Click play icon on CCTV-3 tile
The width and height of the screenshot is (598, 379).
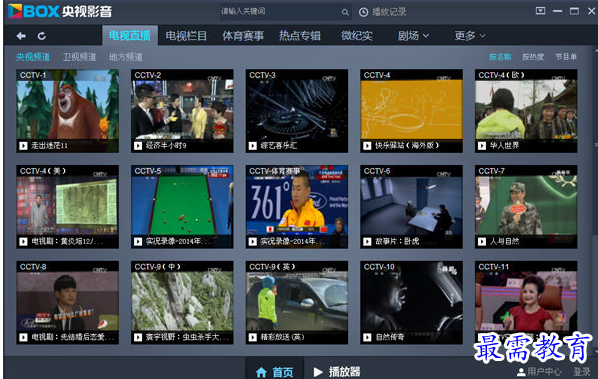tap(252, 146)
